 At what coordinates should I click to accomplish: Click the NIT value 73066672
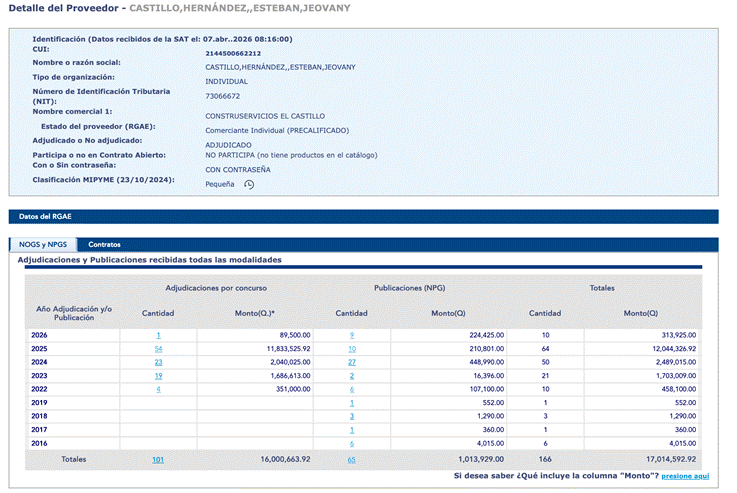(222, 96)
